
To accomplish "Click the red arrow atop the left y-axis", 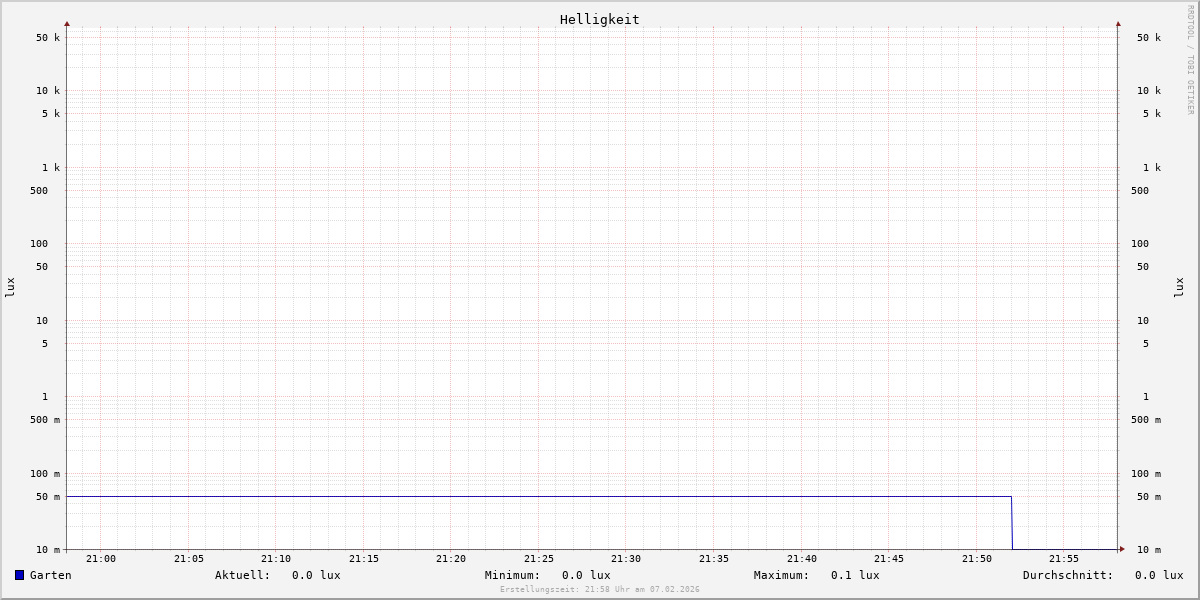I will click(67, 23).
